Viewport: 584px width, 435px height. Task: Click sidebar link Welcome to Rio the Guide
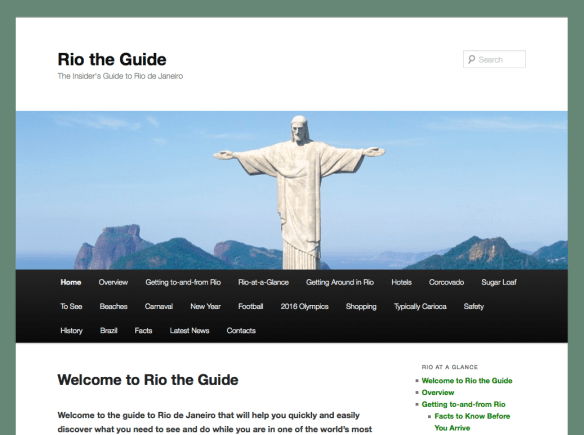(x=467, y=381)
